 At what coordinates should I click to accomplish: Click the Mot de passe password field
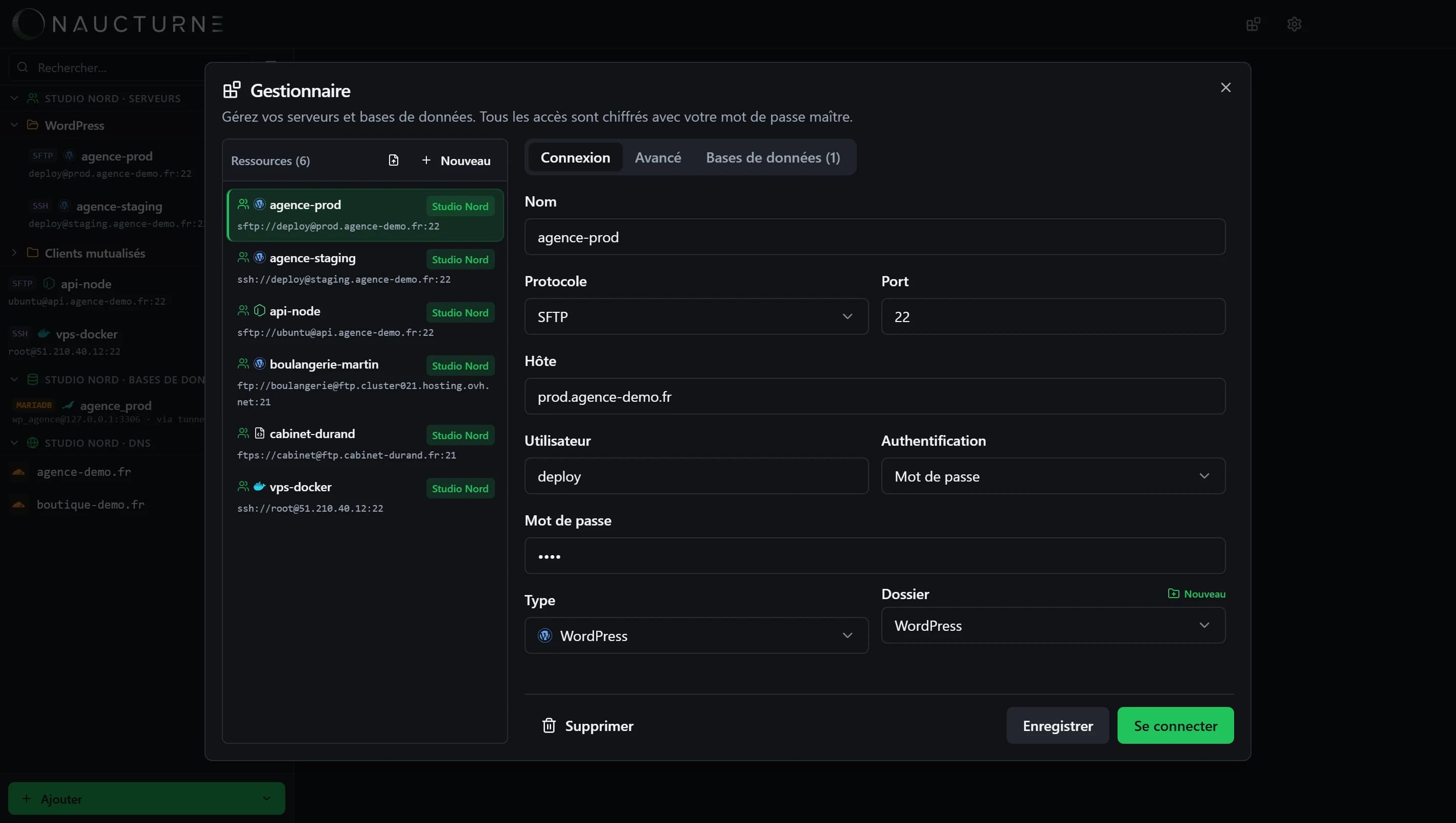pyautogui.click(x=874, y=556)
